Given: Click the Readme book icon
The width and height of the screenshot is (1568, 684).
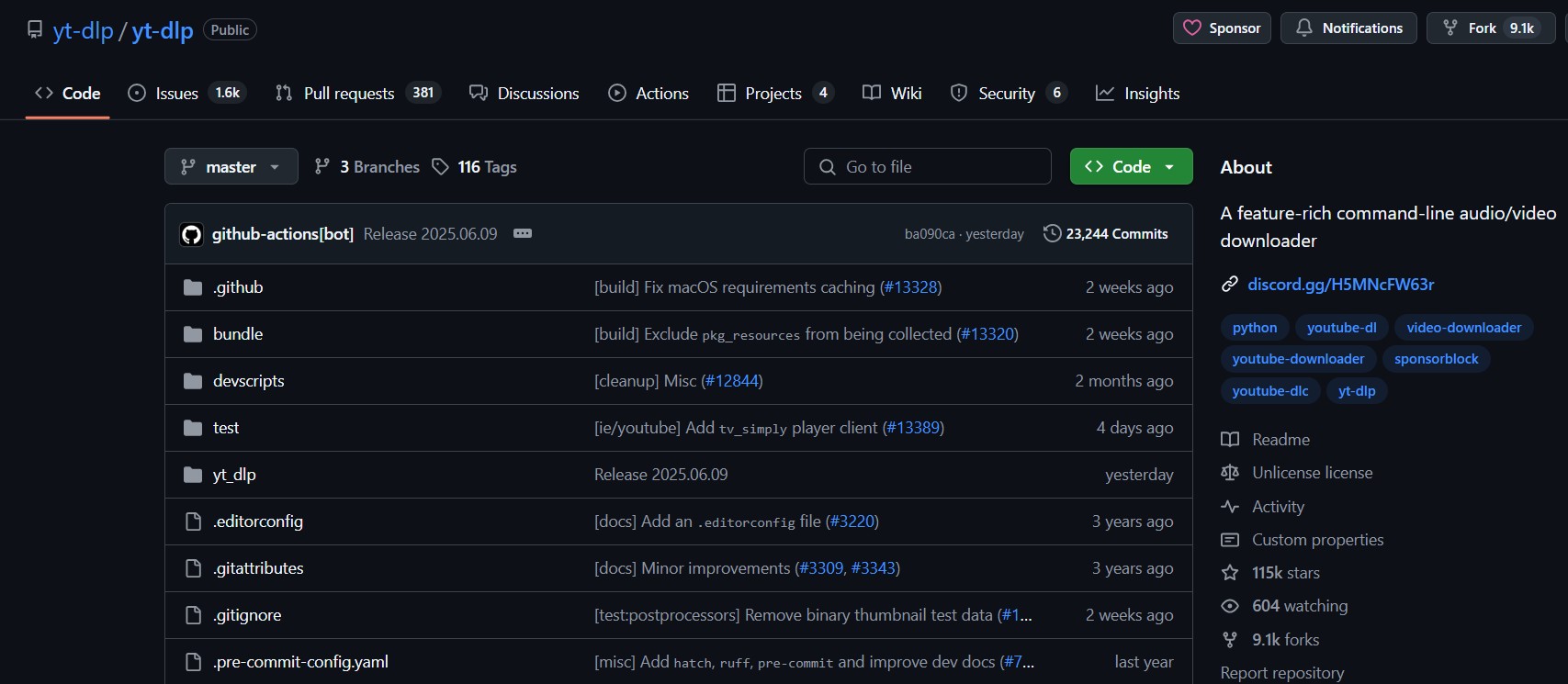Looking at the screenshot, I should (x=1230, y=440).
